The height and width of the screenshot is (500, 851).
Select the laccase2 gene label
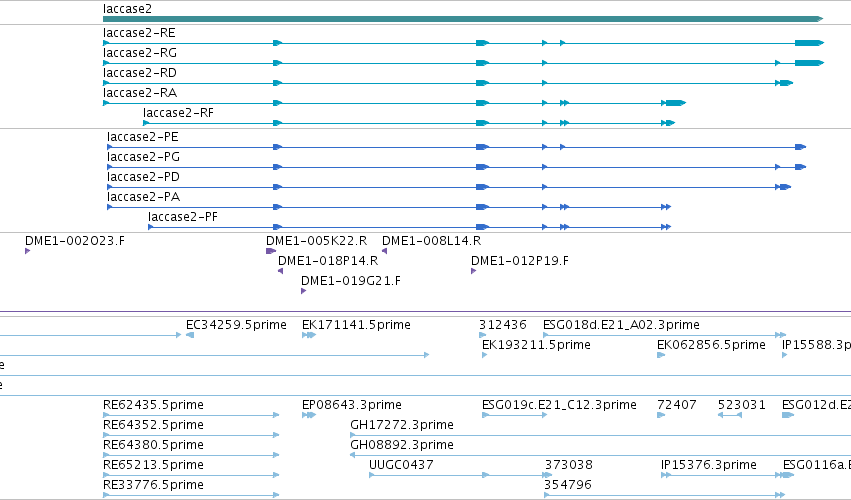(x=127, y=9)
